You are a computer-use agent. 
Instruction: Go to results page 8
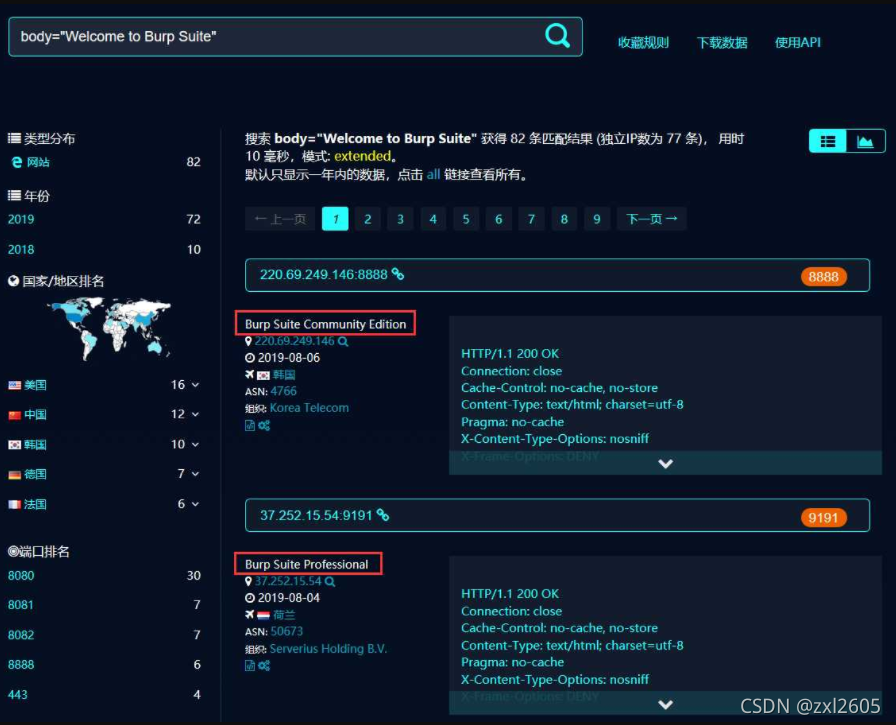565,219
